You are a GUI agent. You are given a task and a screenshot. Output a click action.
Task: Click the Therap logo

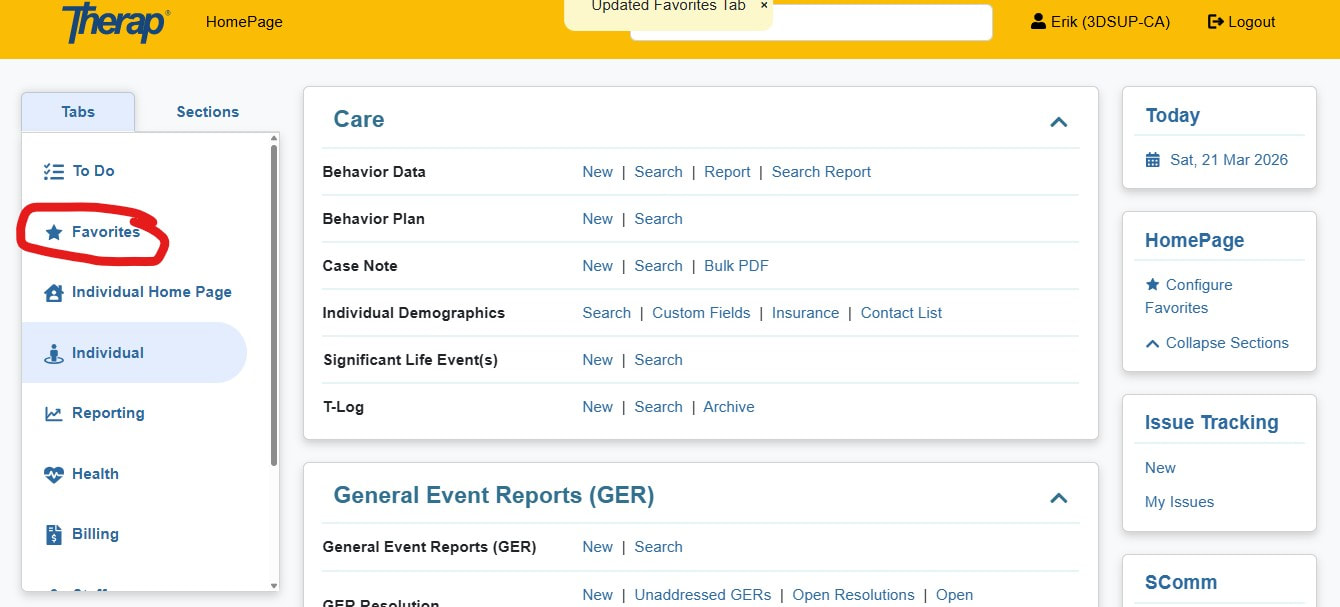(115, 22)
